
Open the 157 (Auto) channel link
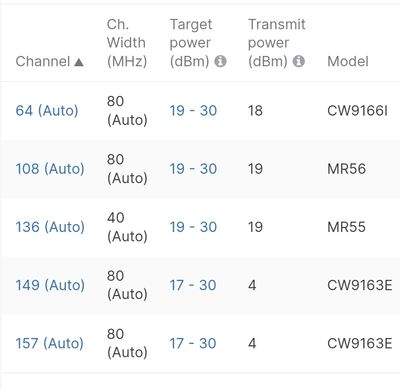pyautogui.click(x=49, y=343)
